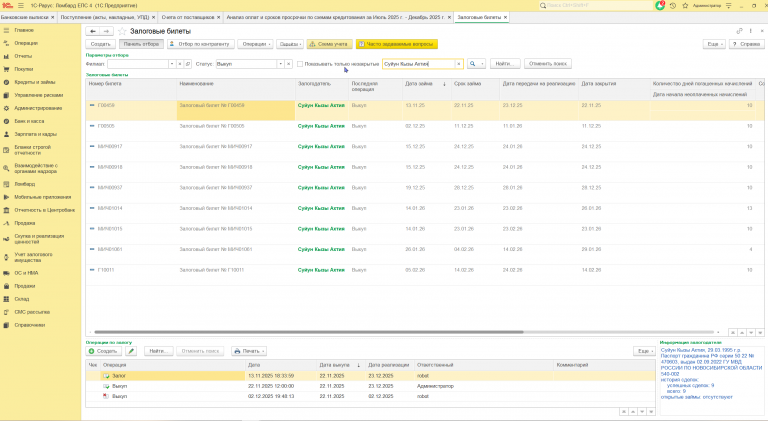Click the search magnifier button beside filter field
768x421 pixels.
pyautogui.click(x=474, y=63)
